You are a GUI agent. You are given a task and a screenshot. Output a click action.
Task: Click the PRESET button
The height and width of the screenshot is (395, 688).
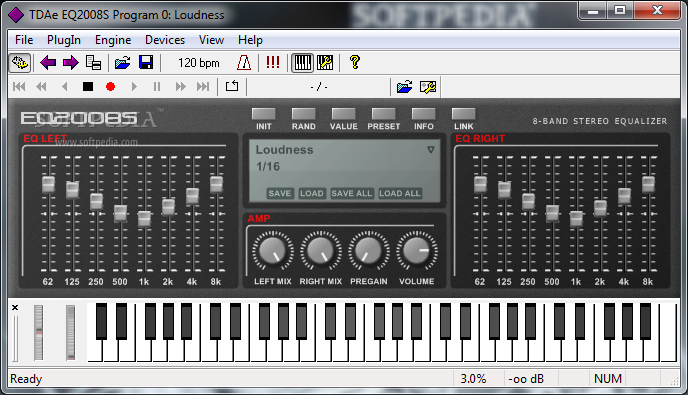point(383,114)
